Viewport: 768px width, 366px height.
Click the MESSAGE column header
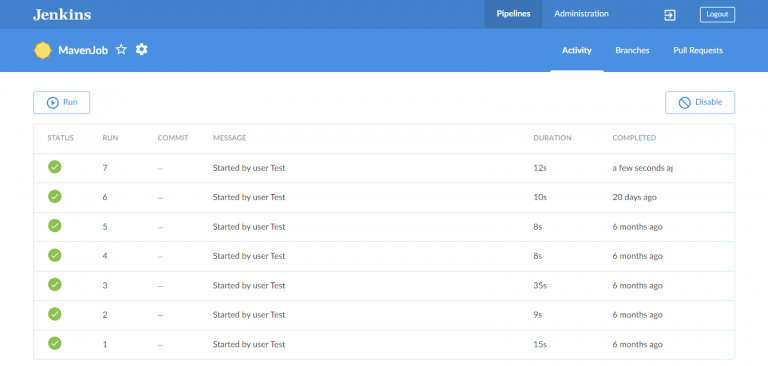(229, 138)
